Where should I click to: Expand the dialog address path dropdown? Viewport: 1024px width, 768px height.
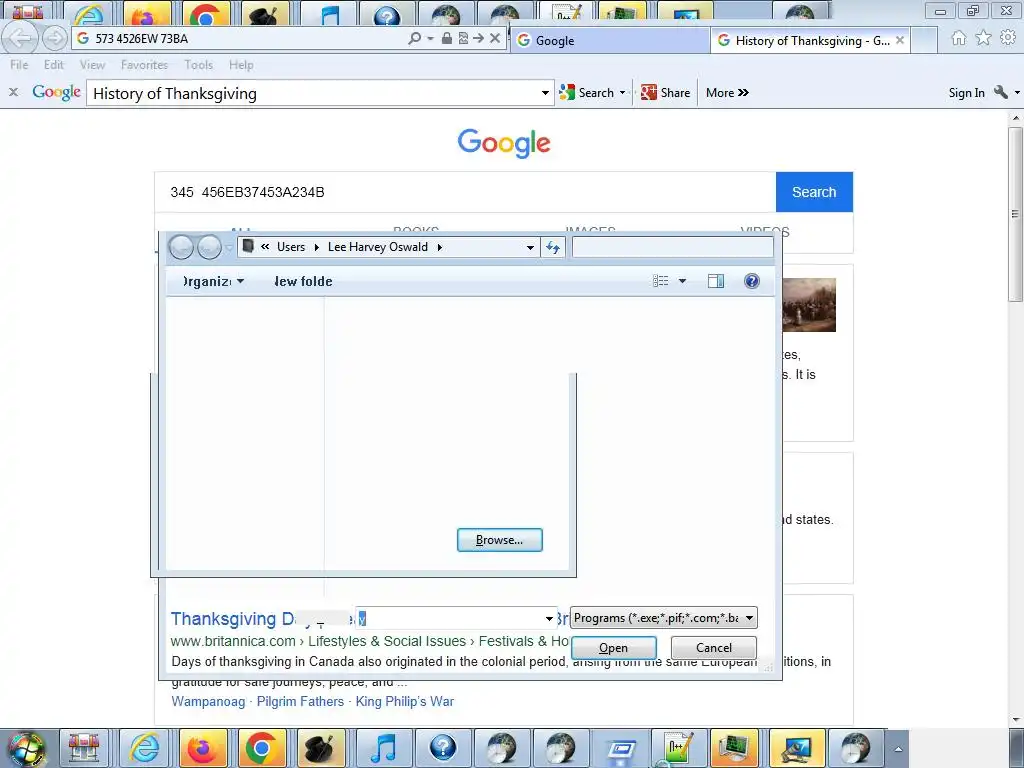tap(530, 248)
